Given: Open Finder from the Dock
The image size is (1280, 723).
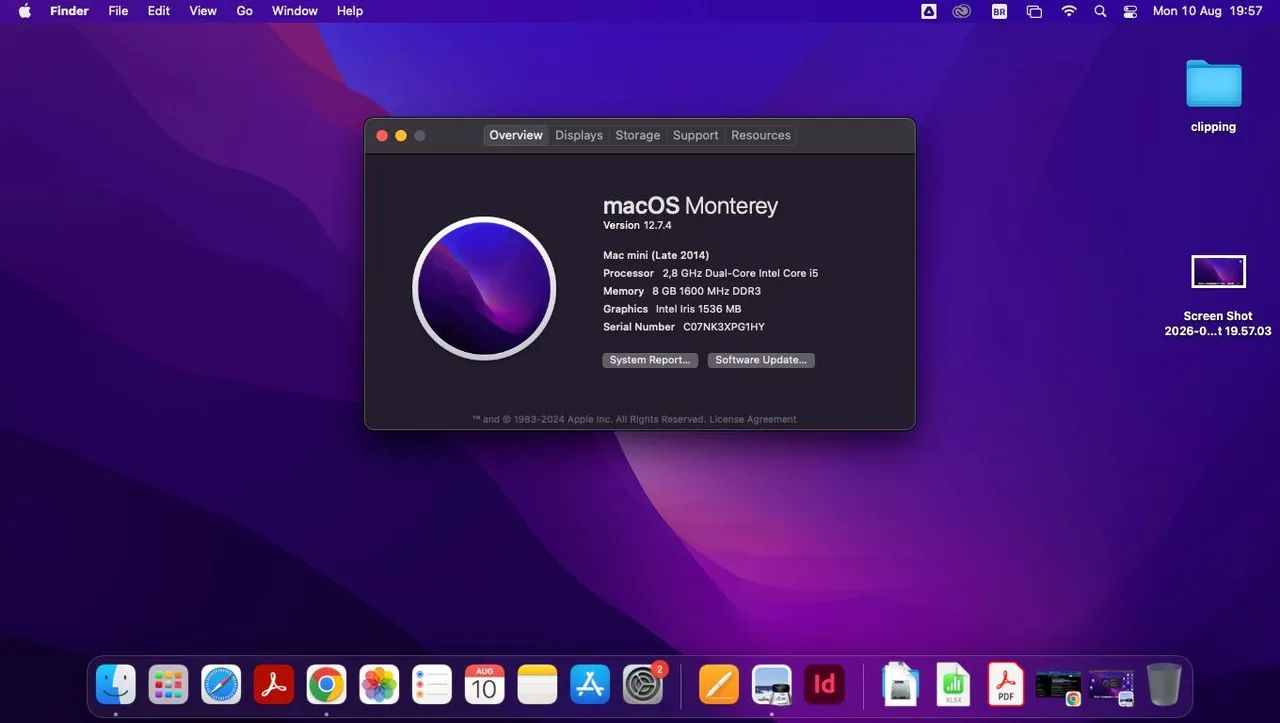Looking at the screenshot, I should [x=116, y=685].
